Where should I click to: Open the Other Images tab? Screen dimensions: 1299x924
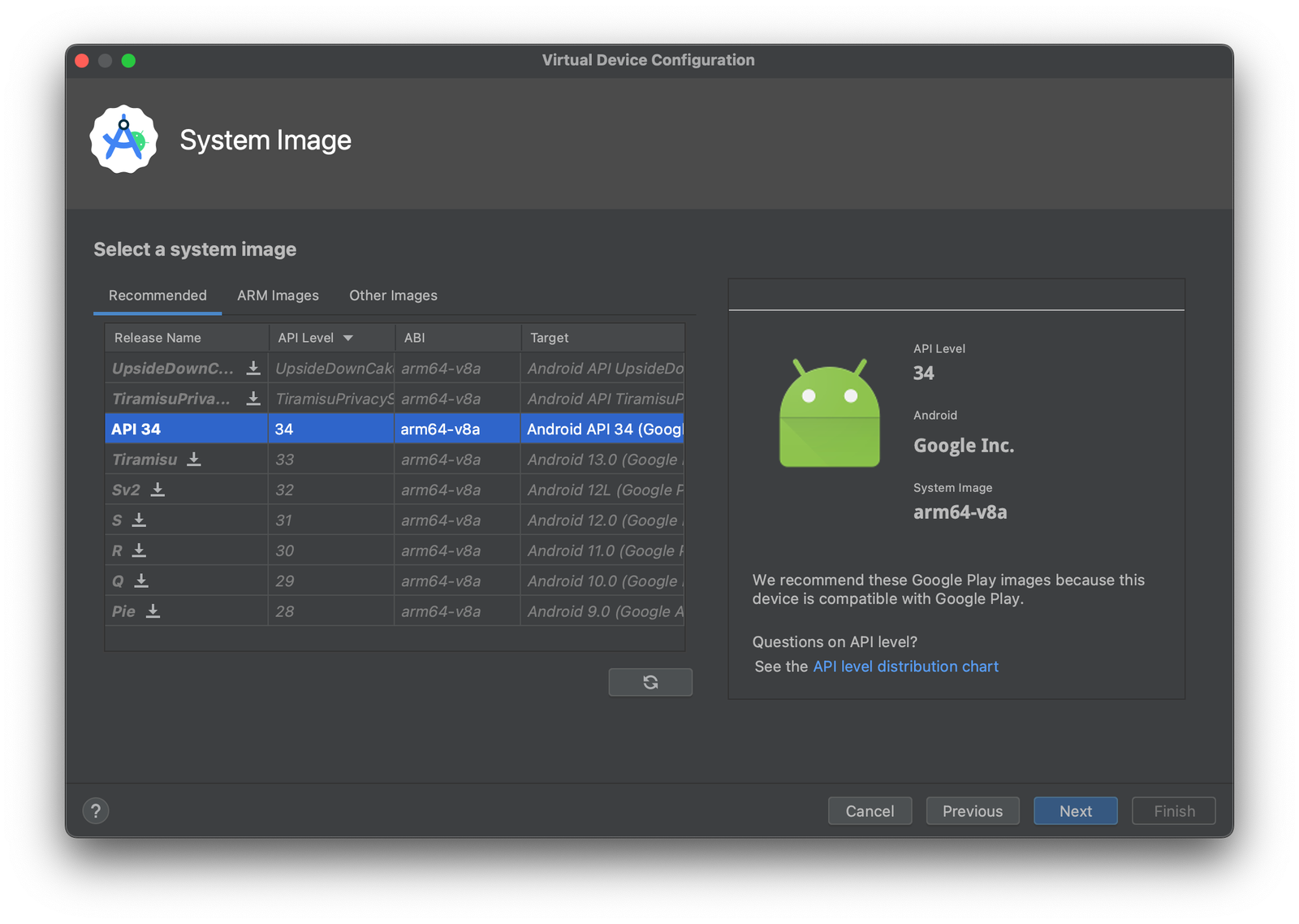(393, 295)
